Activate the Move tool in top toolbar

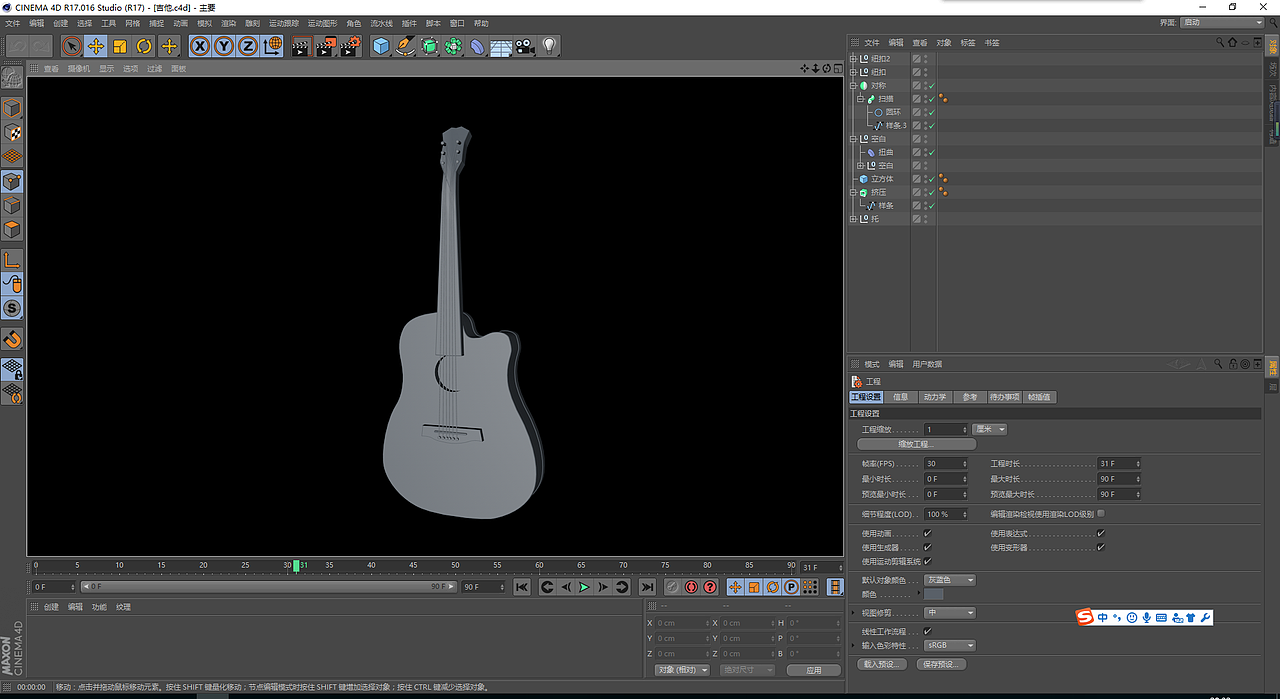click(96, 46)
